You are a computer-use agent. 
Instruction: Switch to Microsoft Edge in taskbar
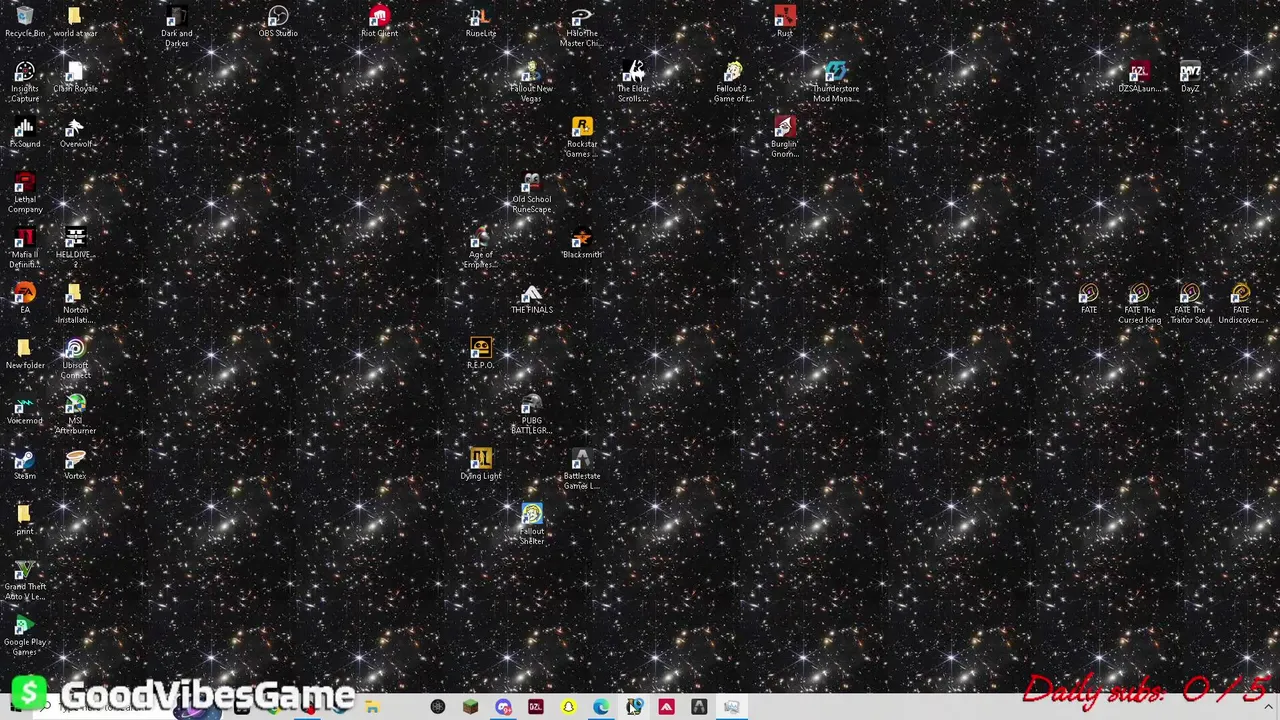click(x=601, y=707)
